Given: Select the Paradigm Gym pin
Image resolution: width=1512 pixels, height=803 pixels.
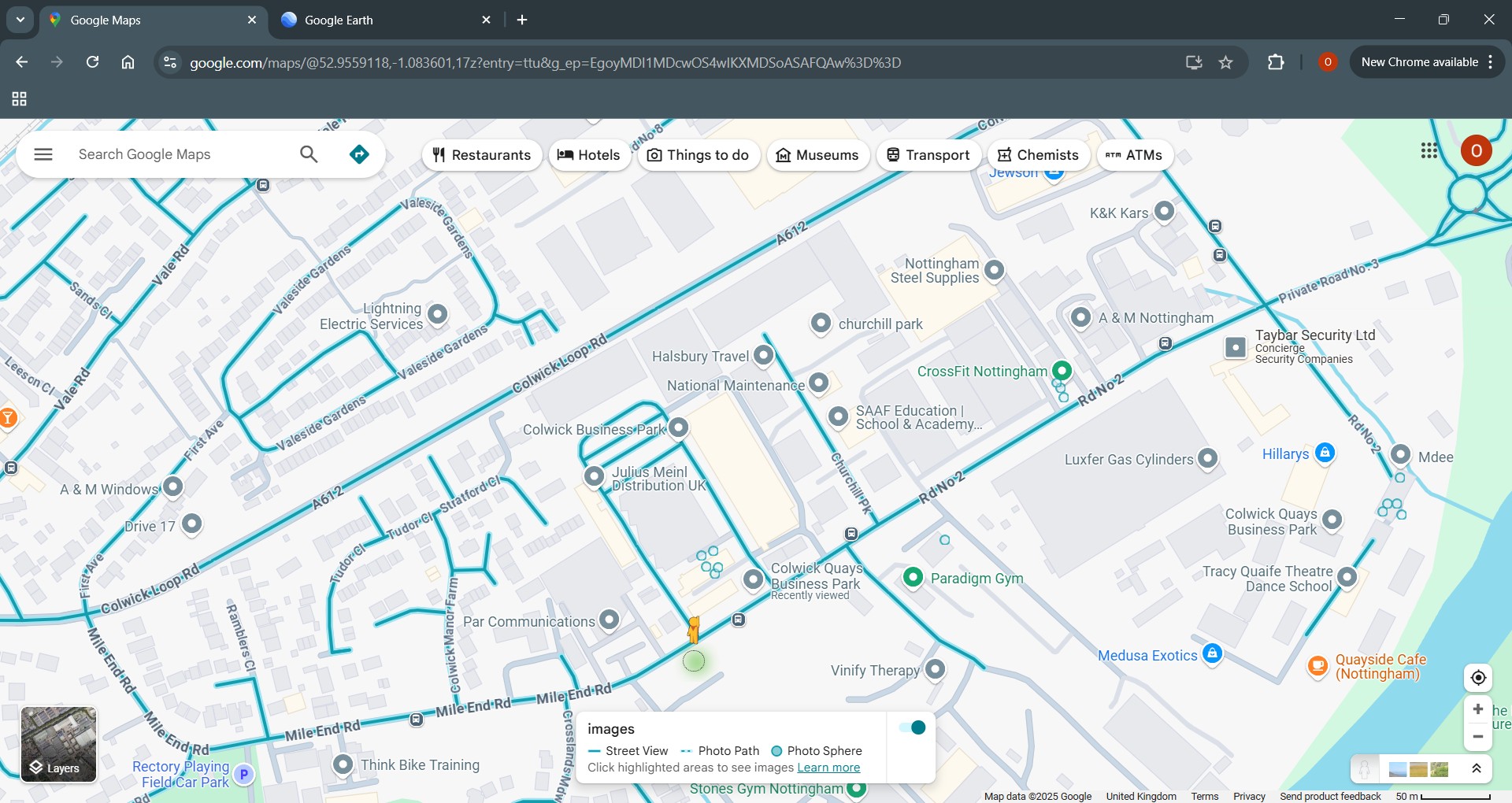Looking at the screenshot, I should click(913, 577).
